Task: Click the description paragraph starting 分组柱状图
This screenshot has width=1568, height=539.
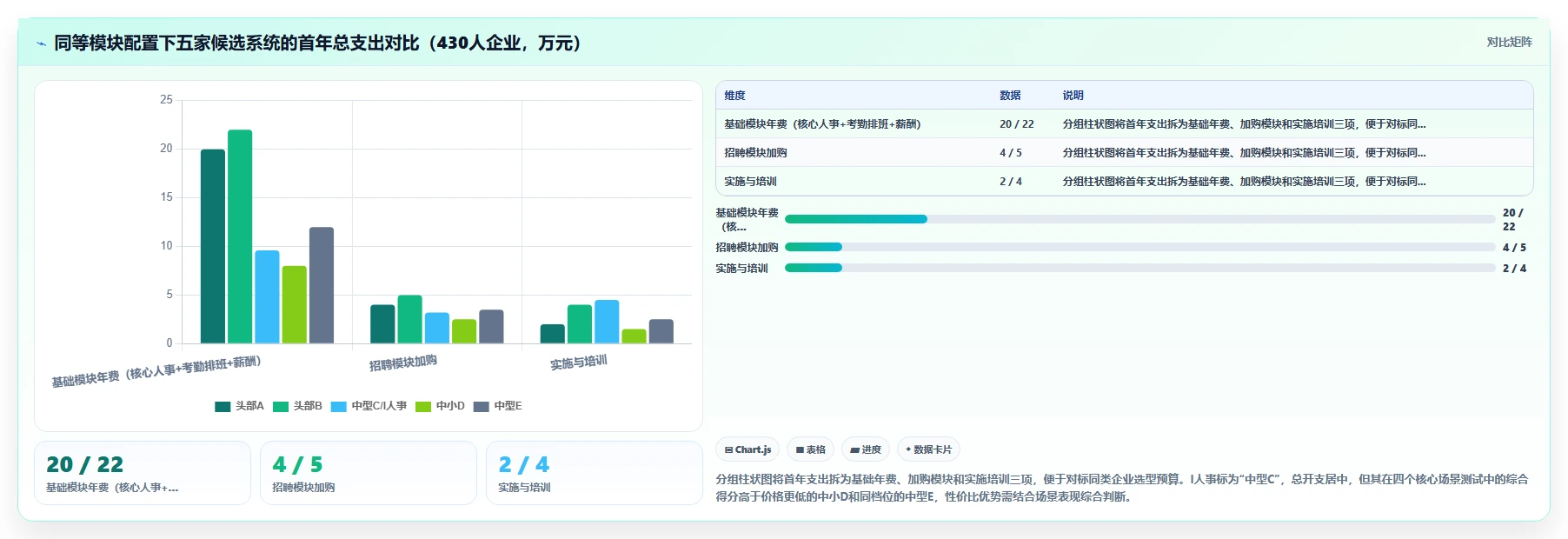Action: click(x=1121, y=488)
